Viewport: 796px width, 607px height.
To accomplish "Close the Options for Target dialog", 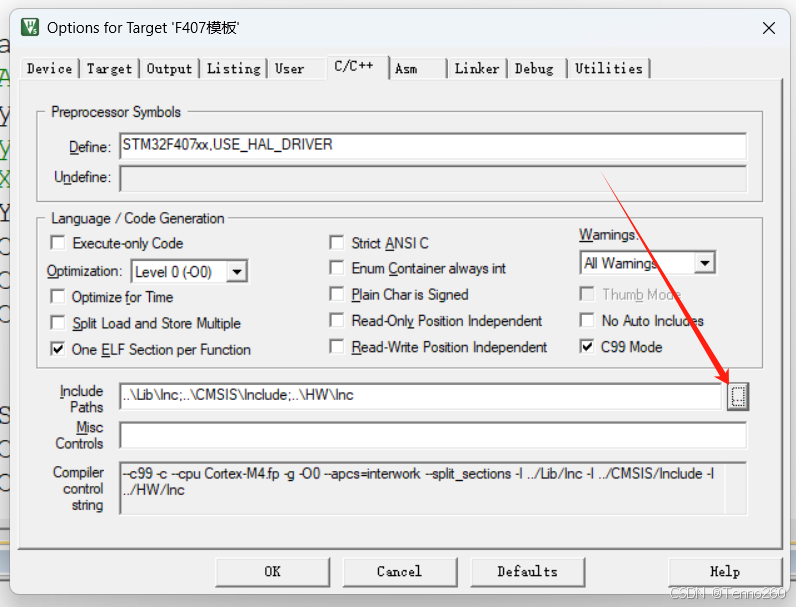I will [769, 28].
